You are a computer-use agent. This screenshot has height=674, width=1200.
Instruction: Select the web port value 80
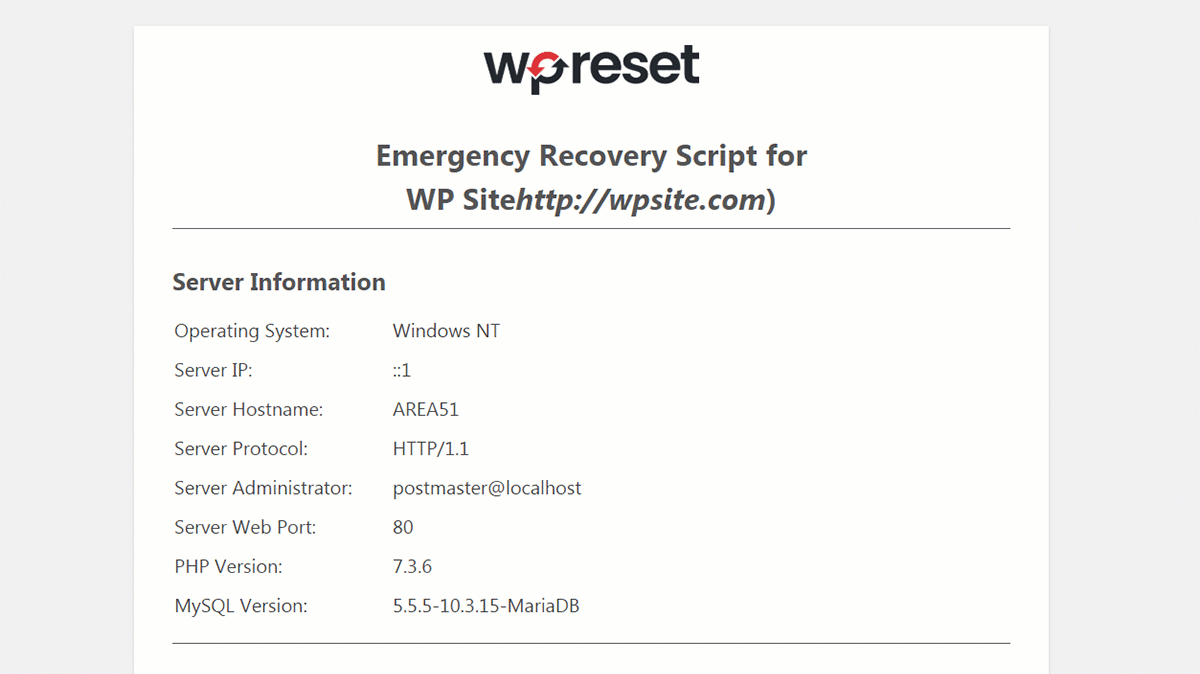click(403, 527)
